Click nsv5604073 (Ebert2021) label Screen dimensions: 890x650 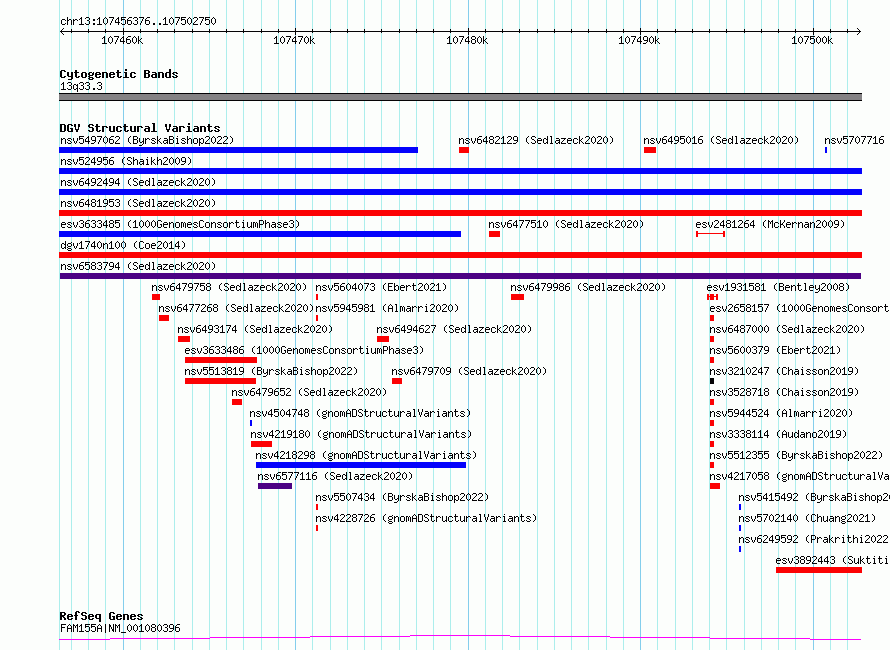381,287
